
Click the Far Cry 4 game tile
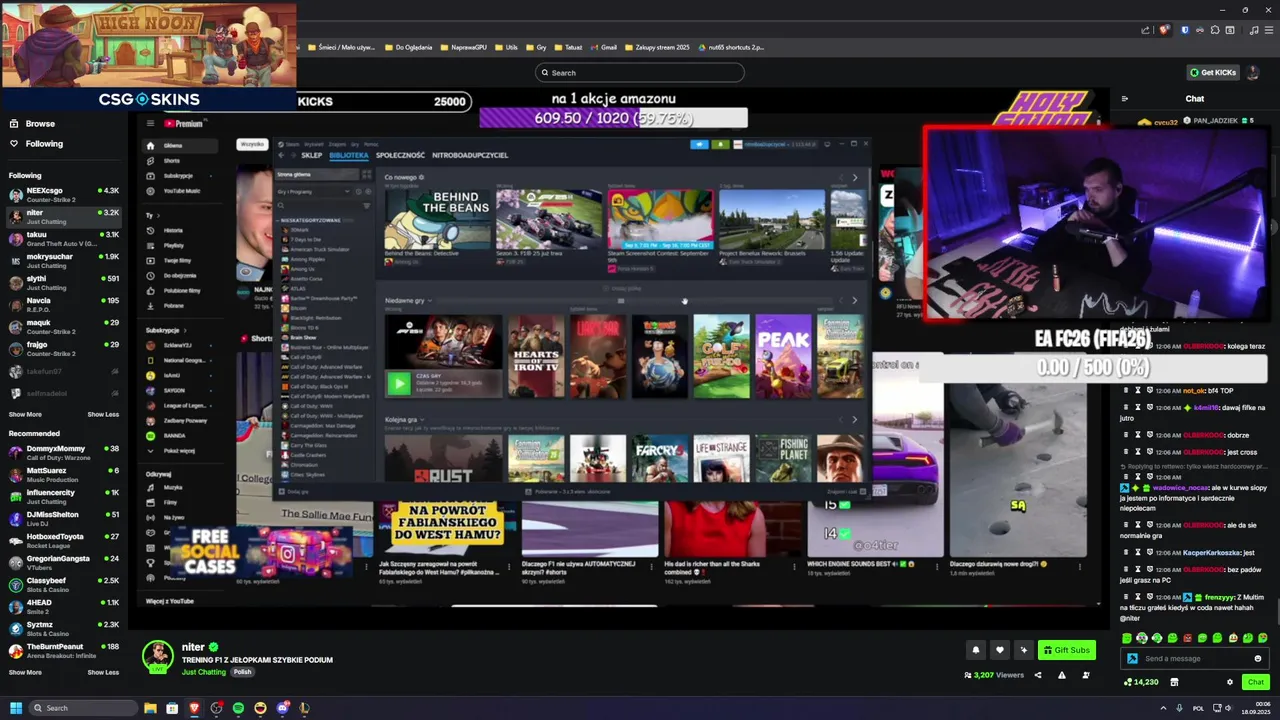660,459
